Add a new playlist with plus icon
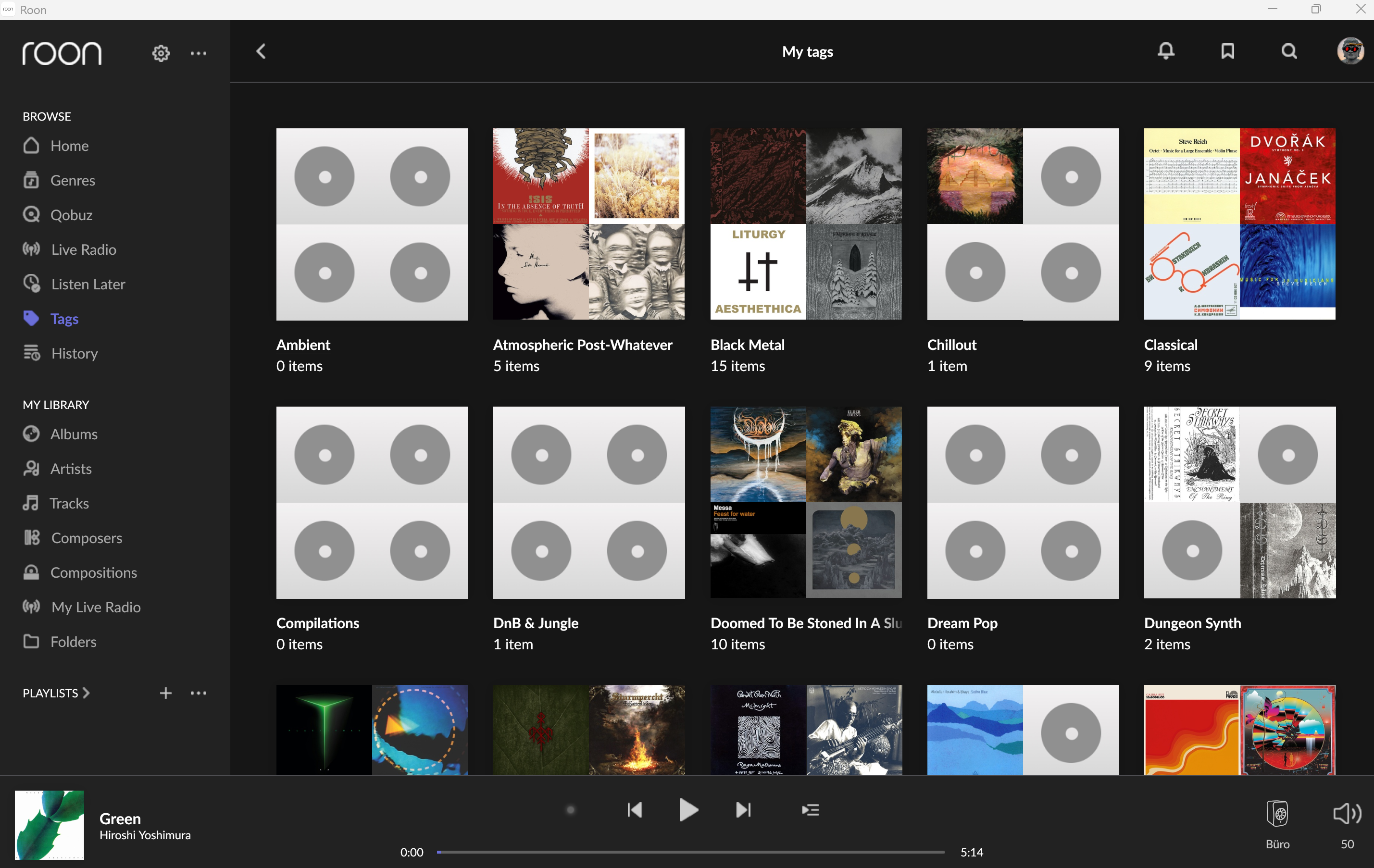The image size is (1374, 868). [165, 693]
